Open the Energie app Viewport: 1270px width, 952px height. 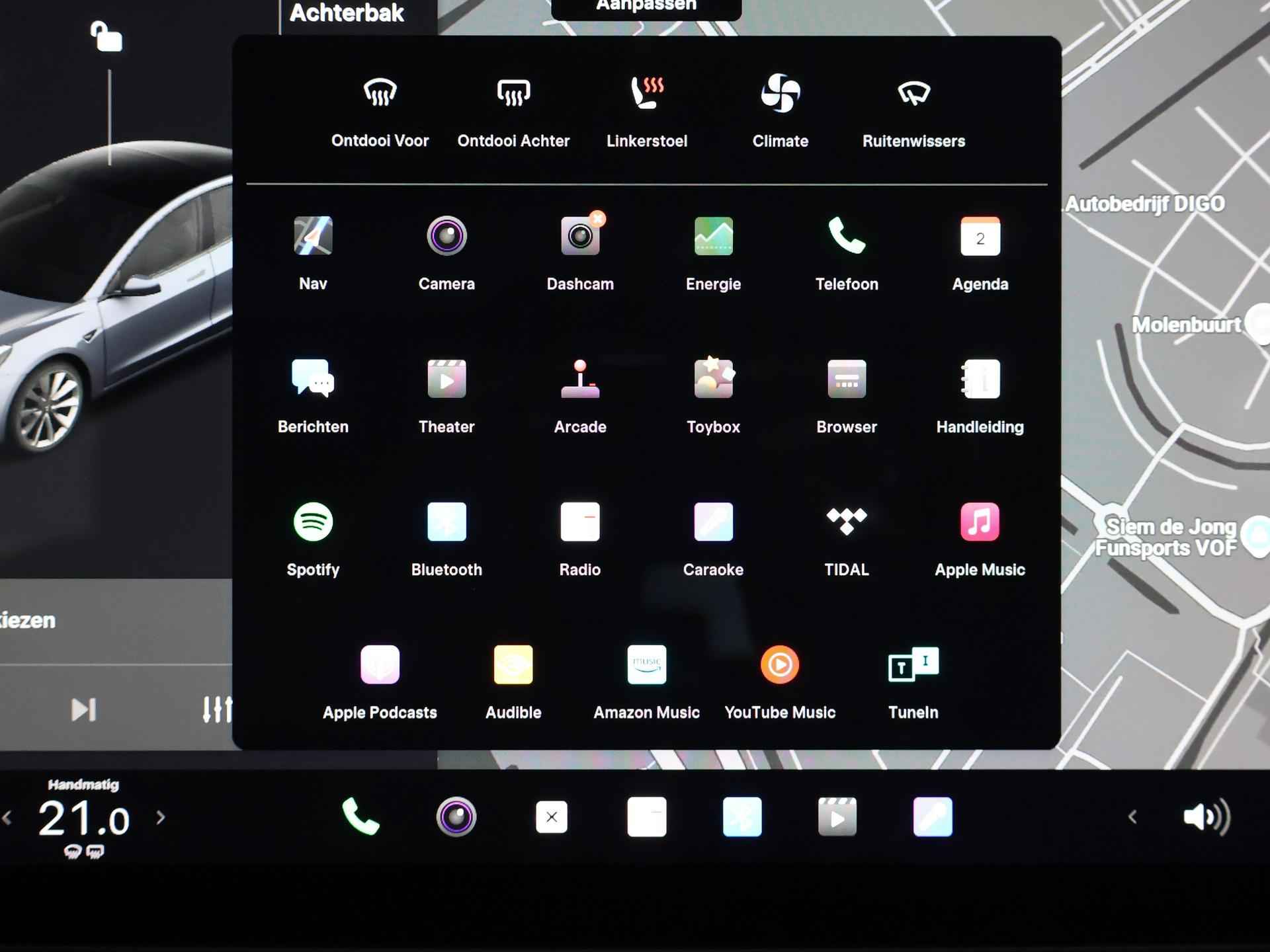713,237
